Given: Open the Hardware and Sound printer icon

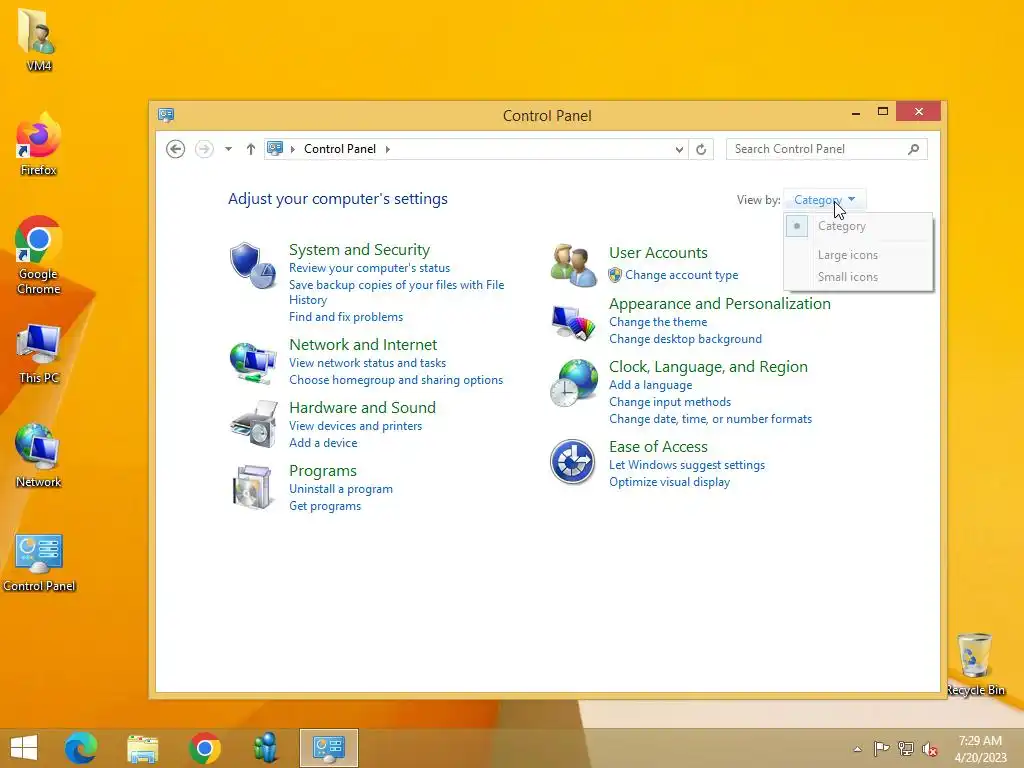Looking at the screenshot, I should 253,424.
